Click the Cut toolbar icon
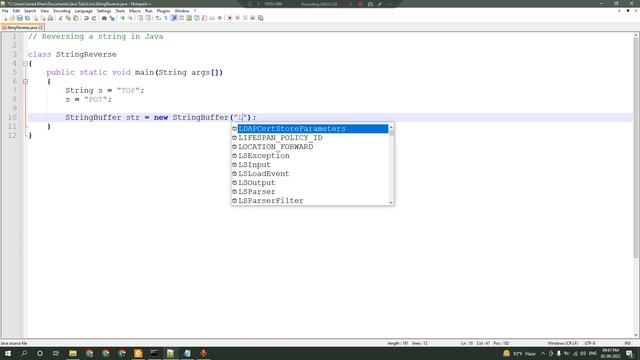This screenshot has width=640, height=360. coord(60,18)
